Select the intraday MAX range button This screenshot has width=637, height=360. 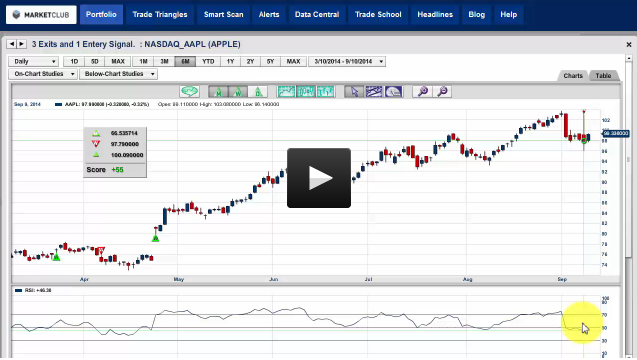click(118, 62)
